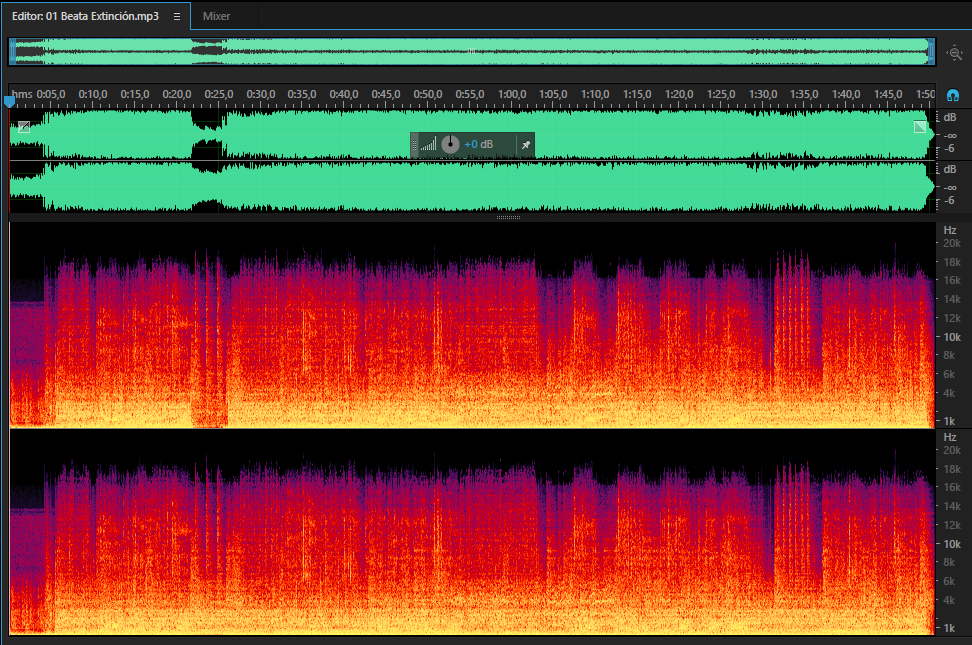Click the upper channel dB scale label
The height and width of the screenshot is (645, 972).
tap(950, 117)
